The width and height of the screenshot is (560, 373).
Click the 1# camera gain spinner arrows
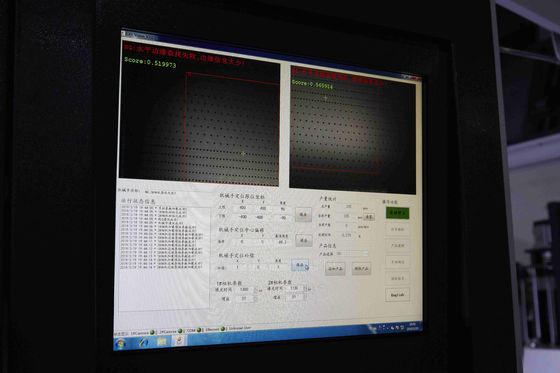point(255,298)
